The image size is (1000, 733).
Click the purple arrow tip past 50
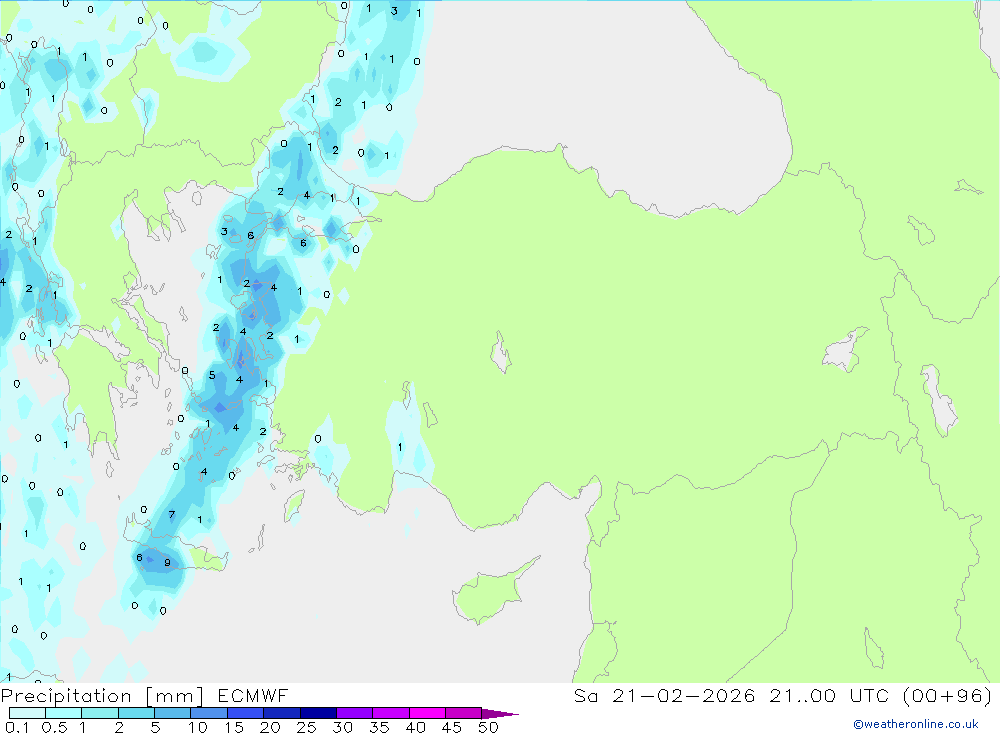(500, 714)
